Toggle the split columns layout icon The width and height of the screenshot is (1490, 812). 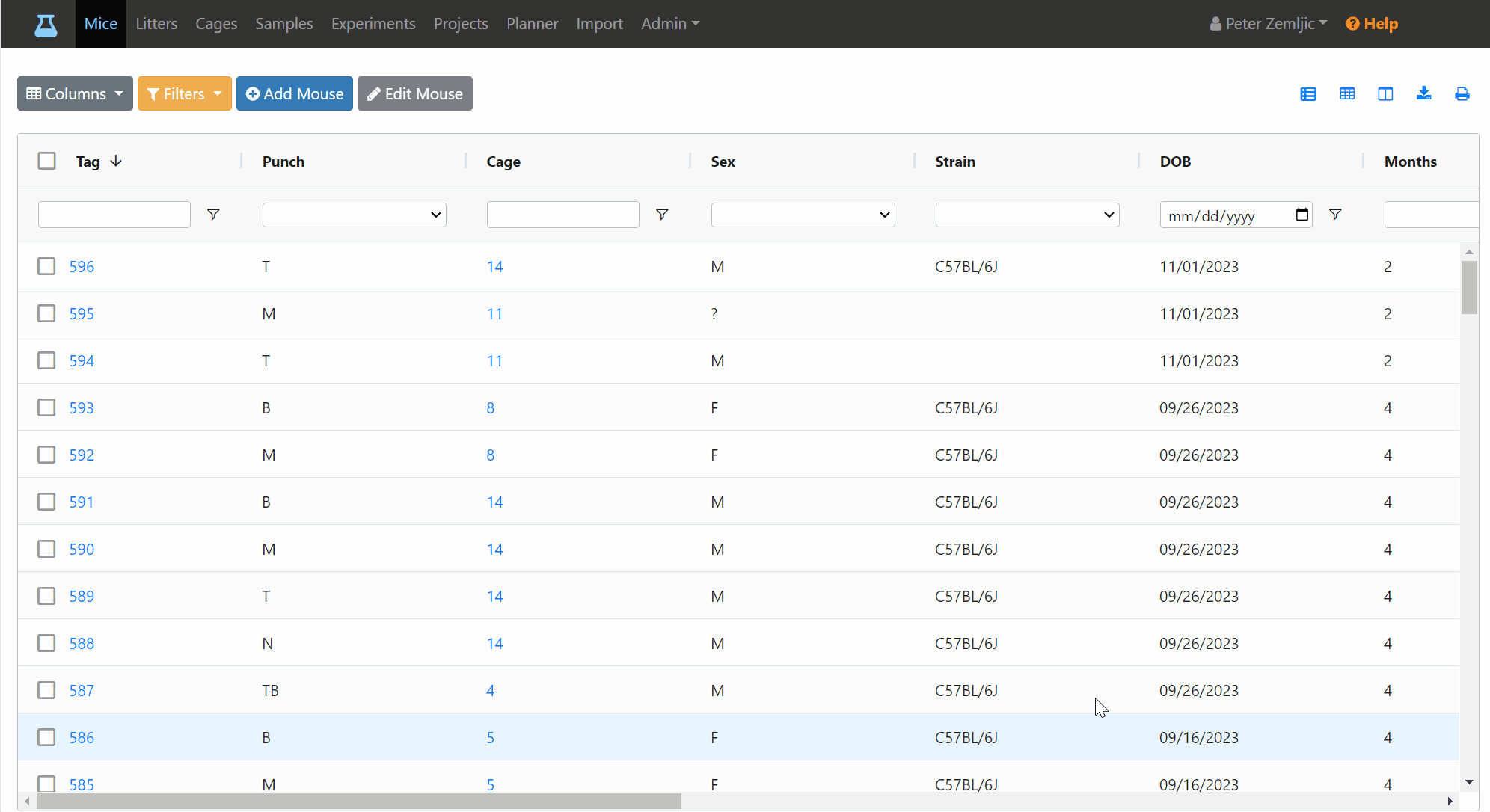tap(1385, 94)
